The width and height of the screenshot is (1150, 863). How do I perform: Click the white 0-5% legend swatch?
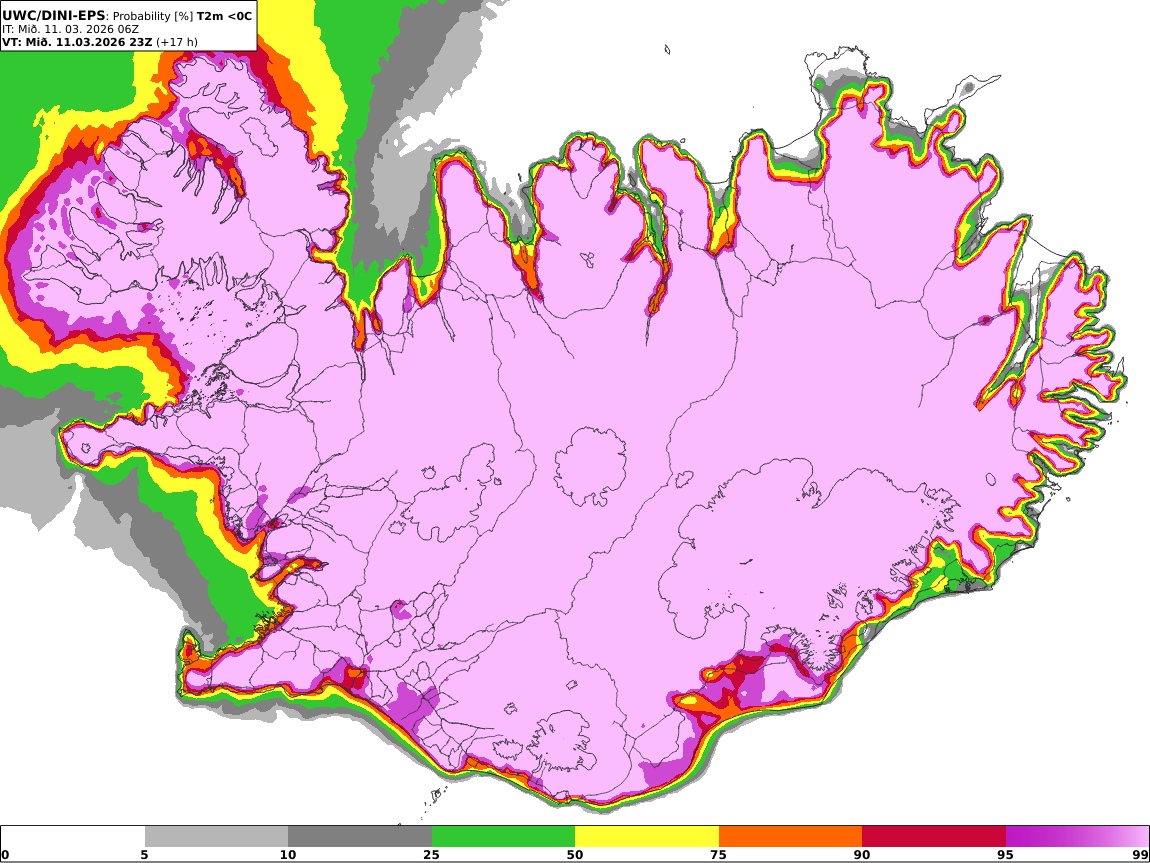(x=73, y=837)
